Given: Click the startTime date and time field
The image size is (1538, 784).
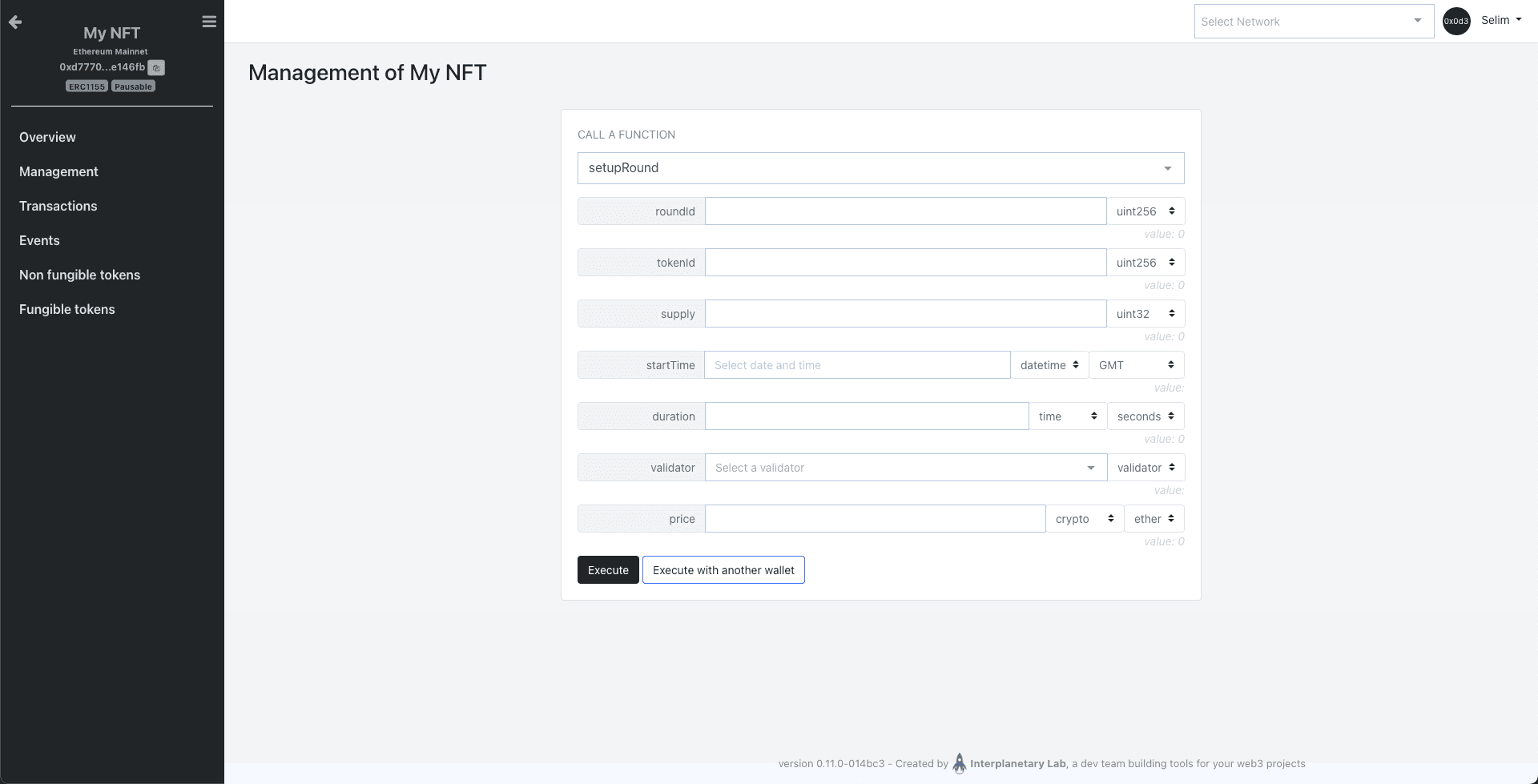Looking at the screenshot, I should coord(856,365).
